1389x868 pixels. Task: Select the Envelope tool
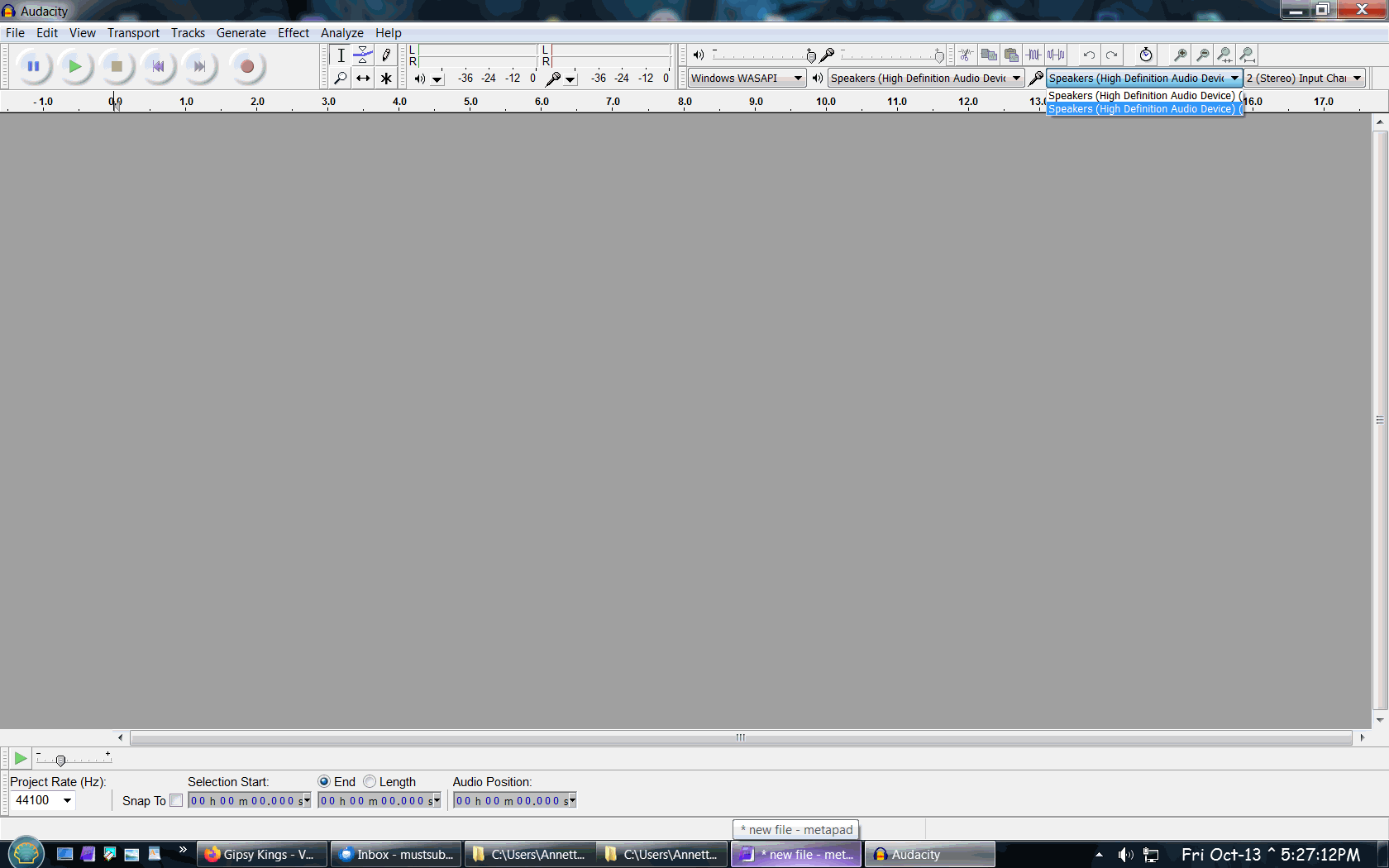click(x=363, y=55)
